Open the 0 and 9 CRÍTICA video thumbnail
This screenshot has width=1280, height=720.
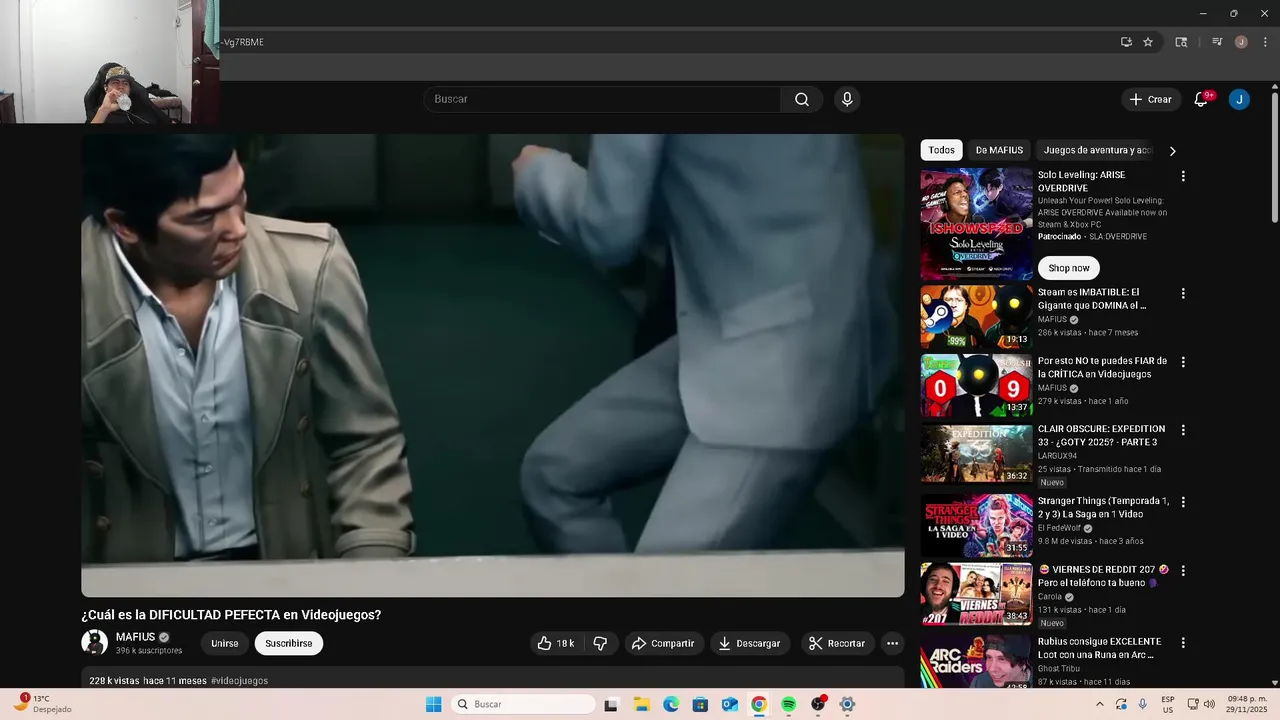point(976,385)
